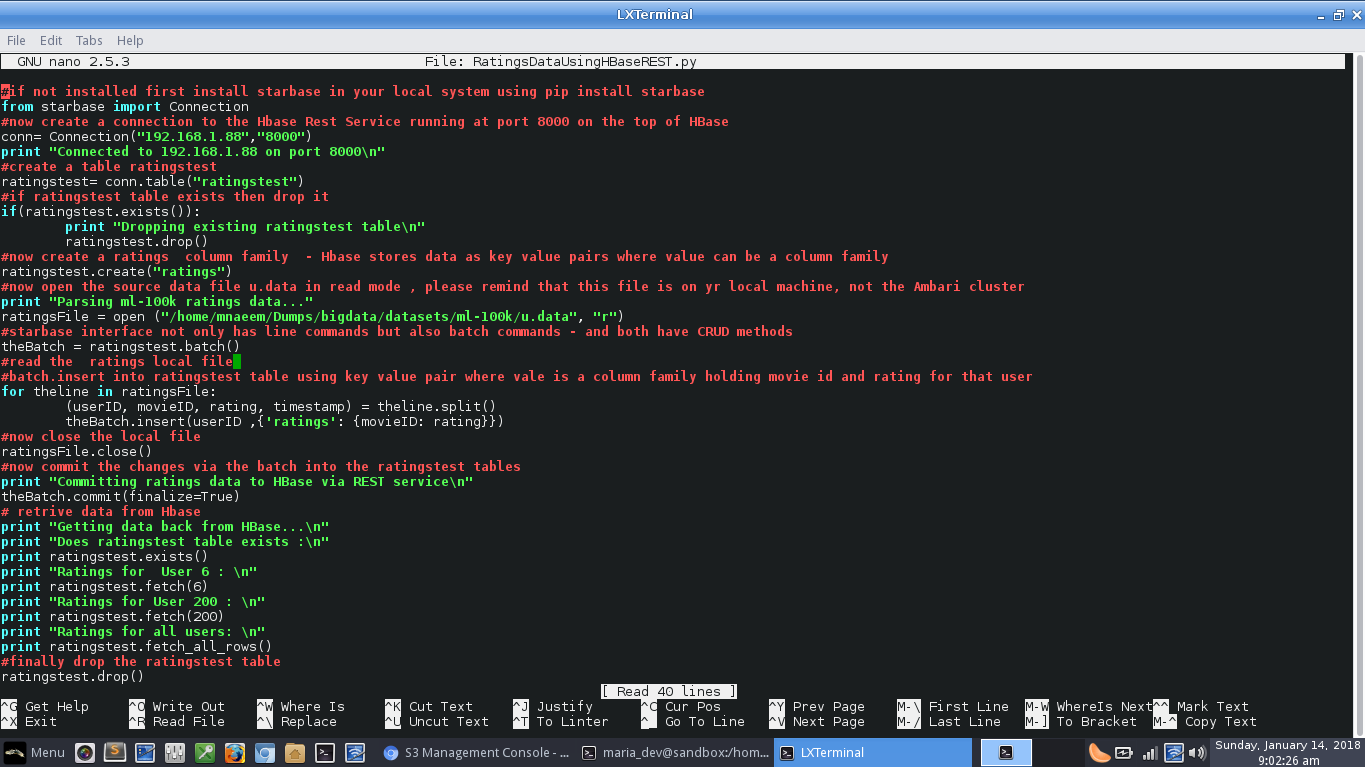The image size is (1365, 767).
Task: Open the blue screen app launcher icon
Action: [145, 752]
